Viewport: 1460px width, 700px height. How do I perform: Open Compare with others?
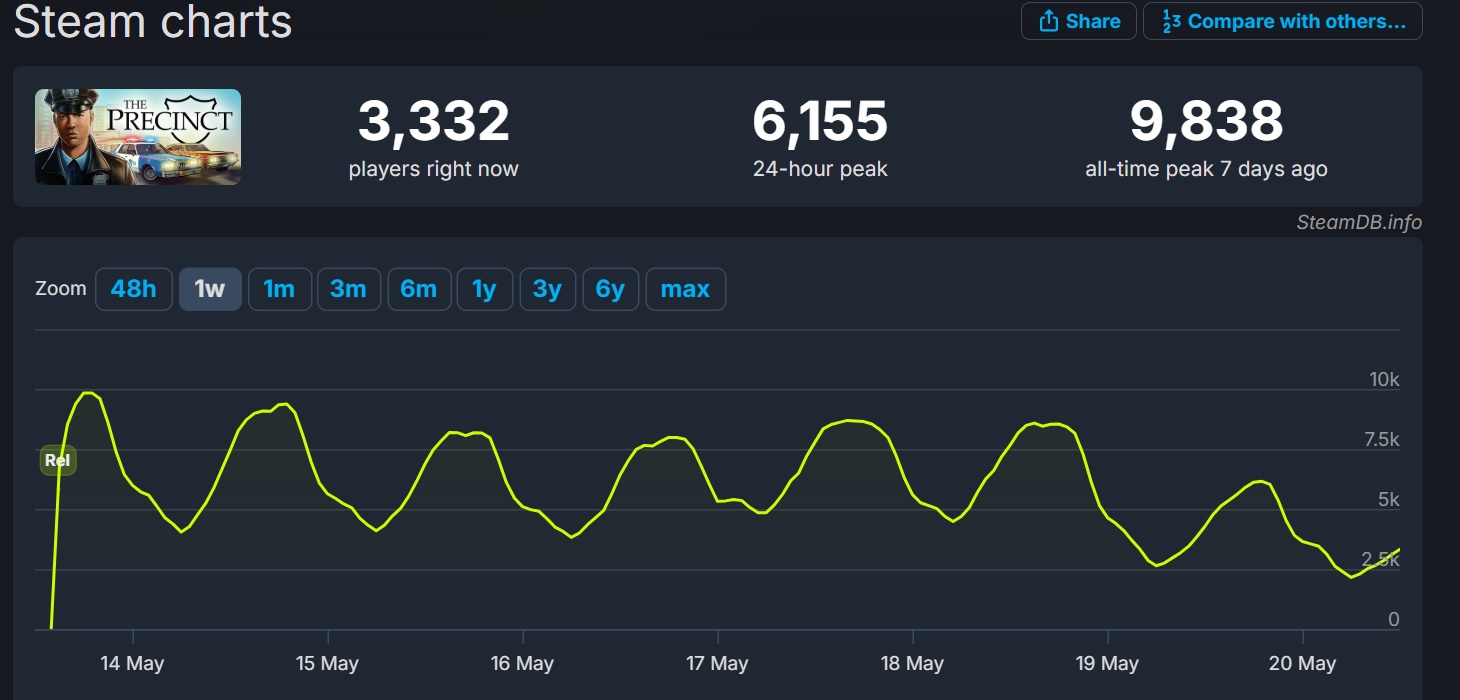[1283, 21]
